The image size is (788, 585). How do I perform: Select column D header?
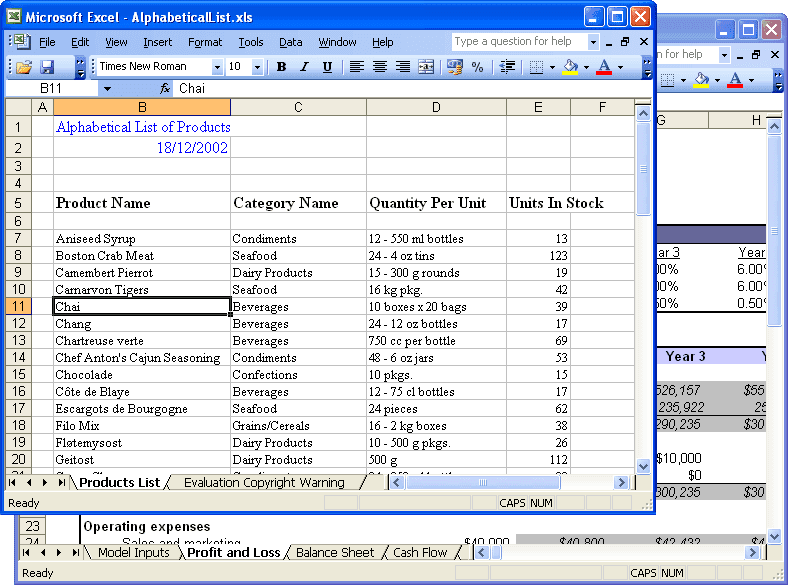tap(436, 108)
